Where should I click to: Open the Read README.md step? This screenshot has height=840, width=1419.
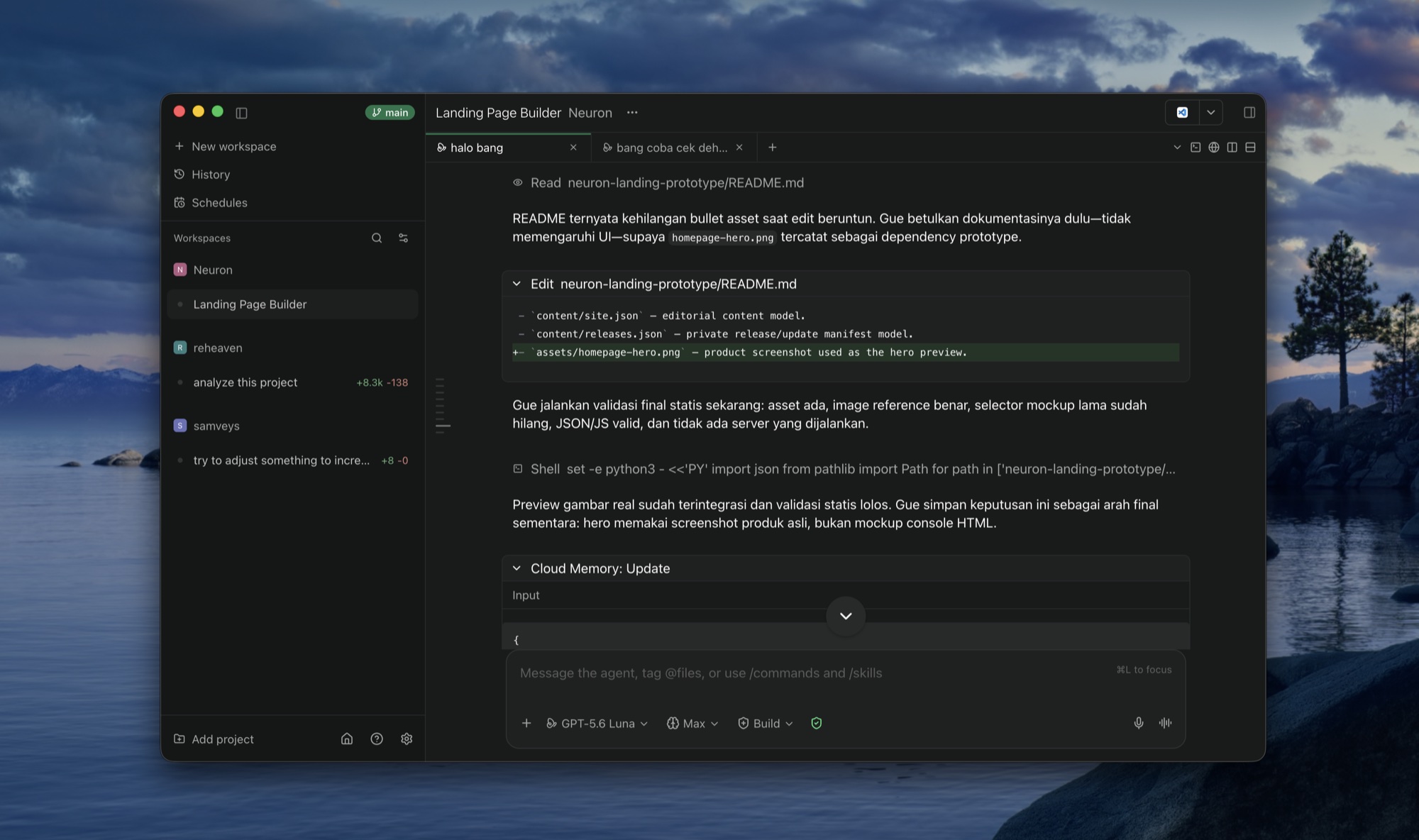click(x=658, y=183)
